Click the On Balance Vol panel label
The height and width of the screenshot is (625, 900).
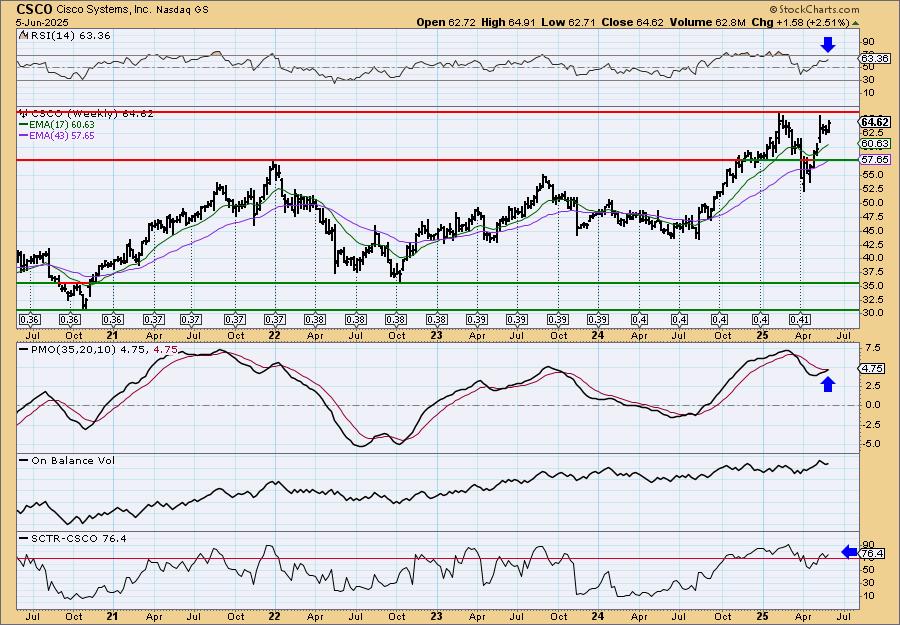[73, 460]
